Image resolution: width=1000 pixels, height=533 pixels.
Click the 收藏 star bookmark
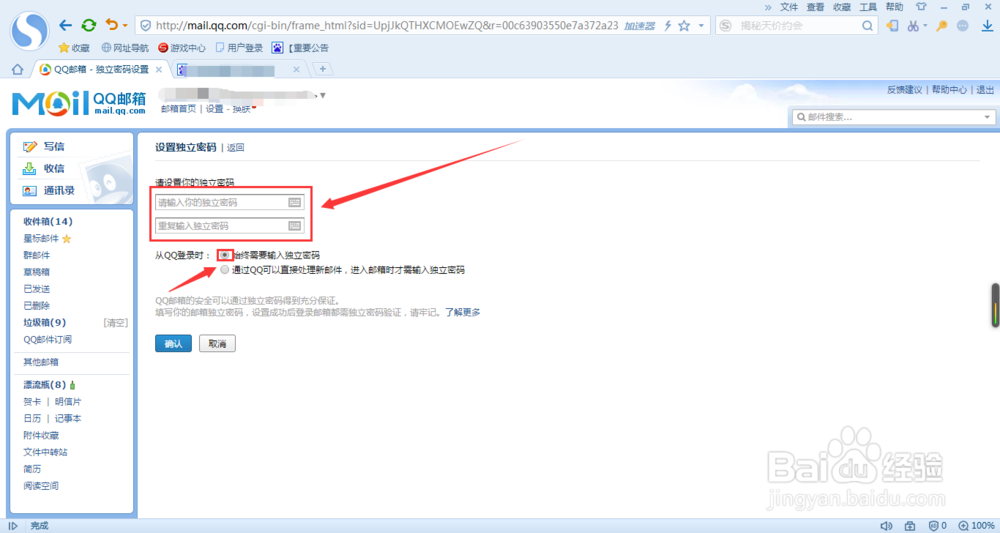pyautogui.click(x=74, y=48)
